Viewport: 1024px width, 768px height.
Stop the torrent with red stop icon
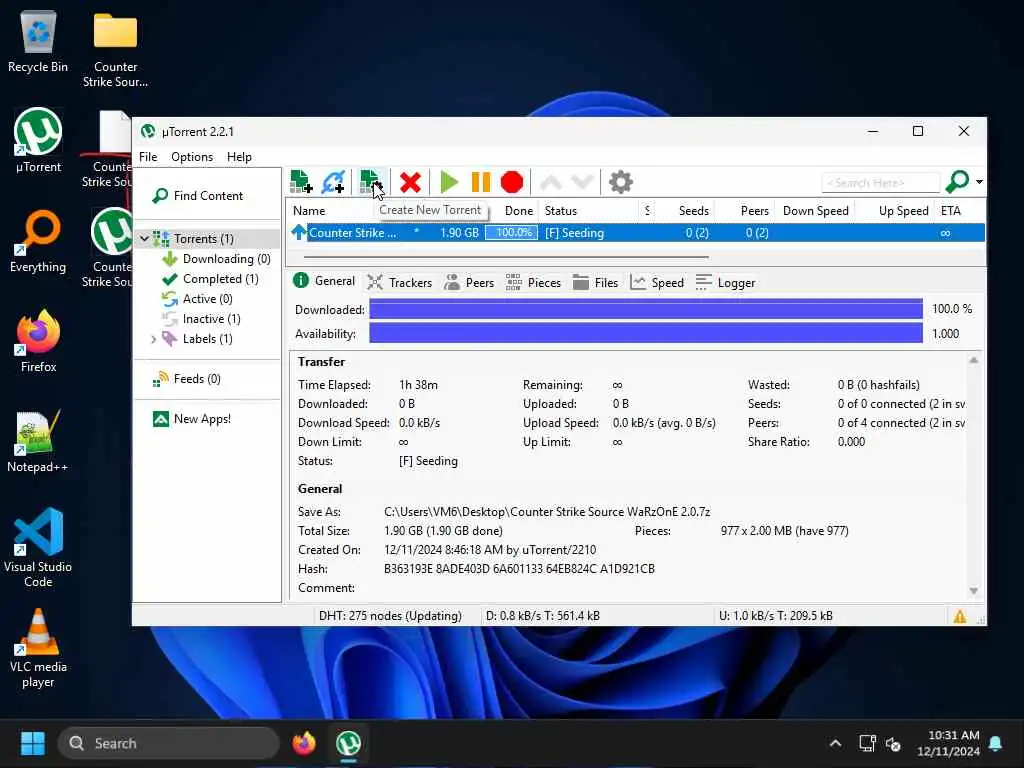click(512, 182)
